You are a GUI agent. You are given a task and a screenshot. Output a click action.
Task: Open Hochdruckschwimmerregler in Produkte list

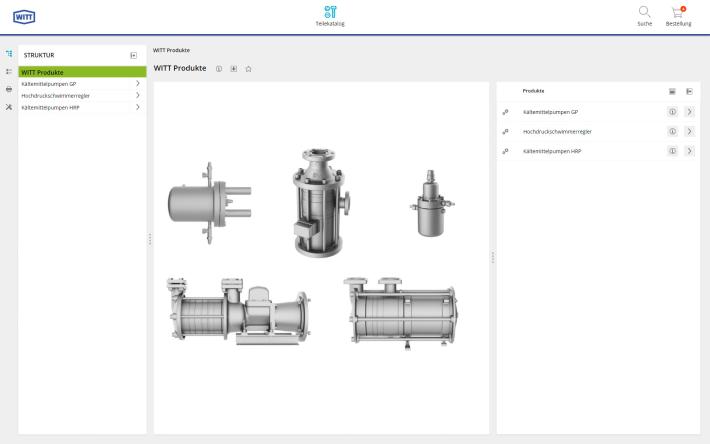(557, 132)
